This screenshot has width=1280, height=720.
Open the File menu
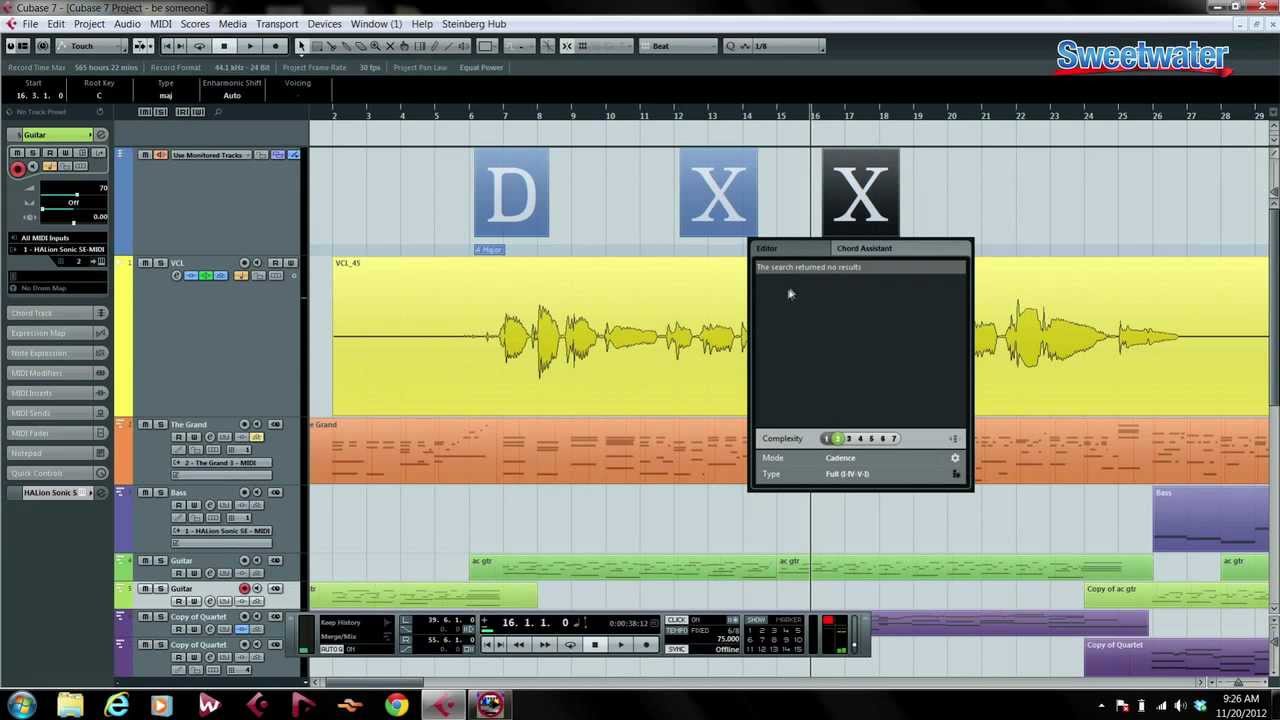click(x=30, y=24)
